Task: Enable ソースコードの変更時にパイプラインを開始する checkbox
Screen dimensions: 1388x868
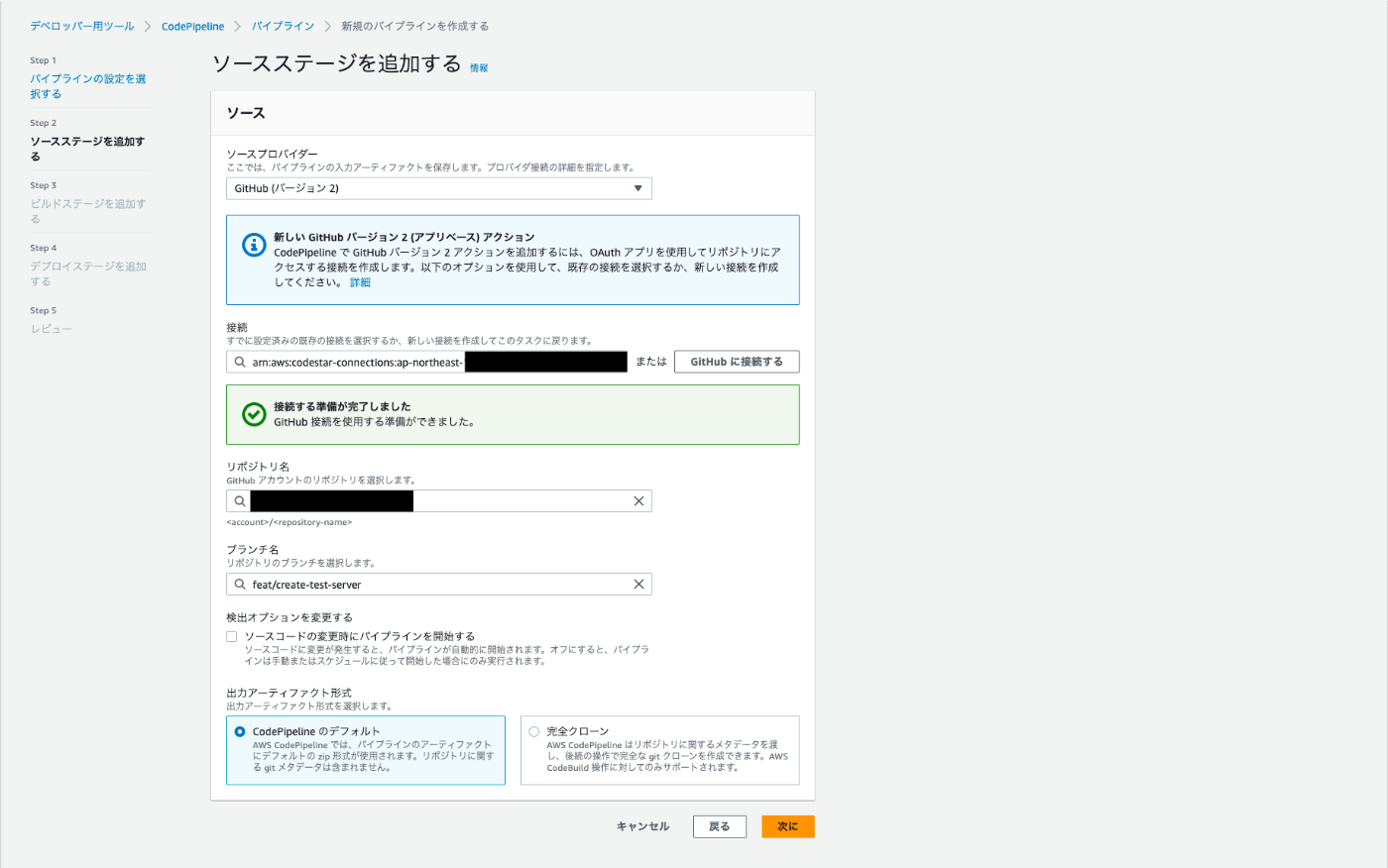Action: pyautogui.click(x=232, y=636)
